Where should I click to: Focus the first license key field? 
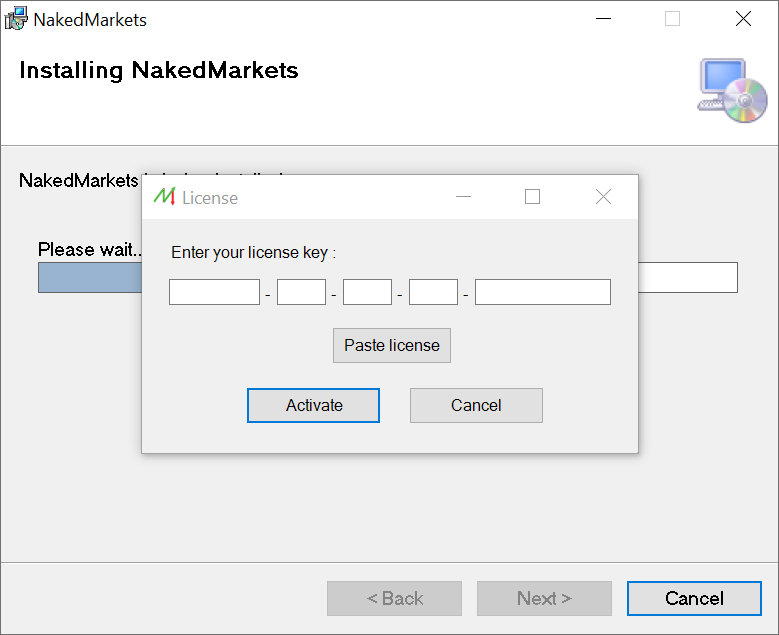point(214,292)
